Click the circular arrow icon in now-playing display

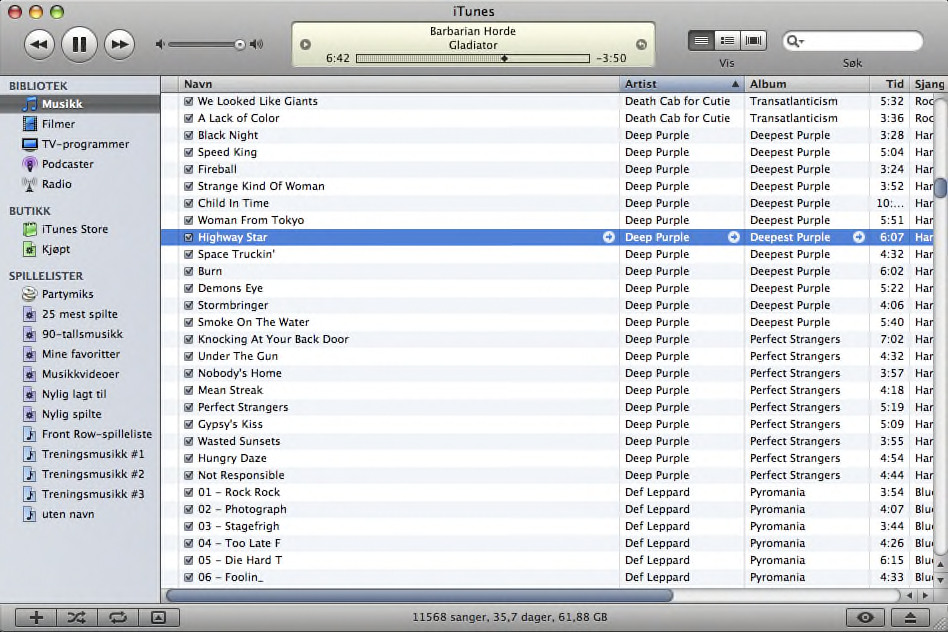(x=641, y=44)
